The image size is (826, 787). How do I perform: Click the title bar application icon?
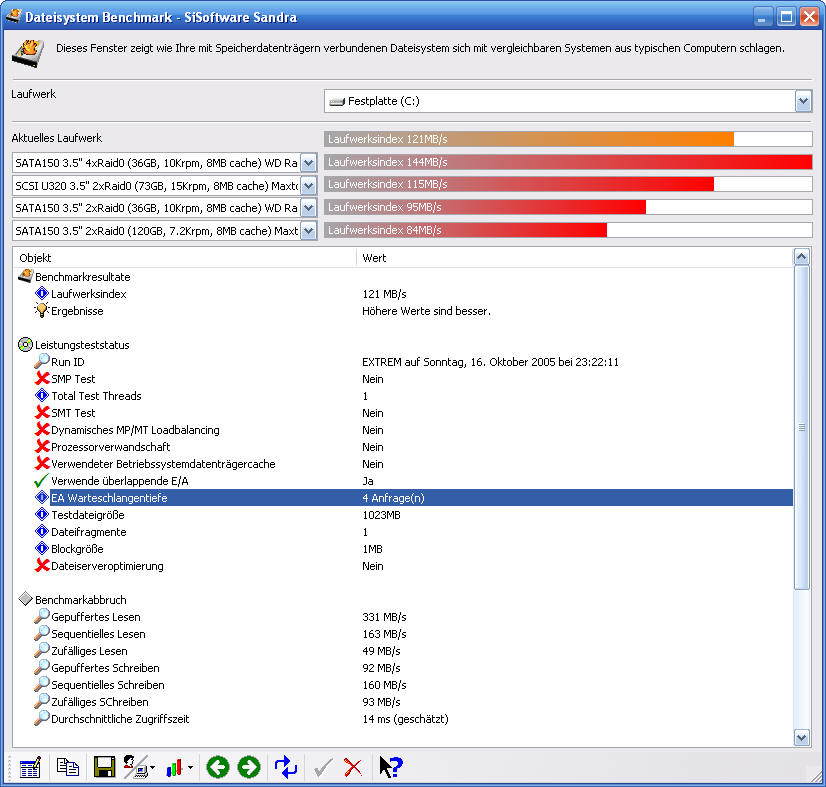(x=13, y=16)
